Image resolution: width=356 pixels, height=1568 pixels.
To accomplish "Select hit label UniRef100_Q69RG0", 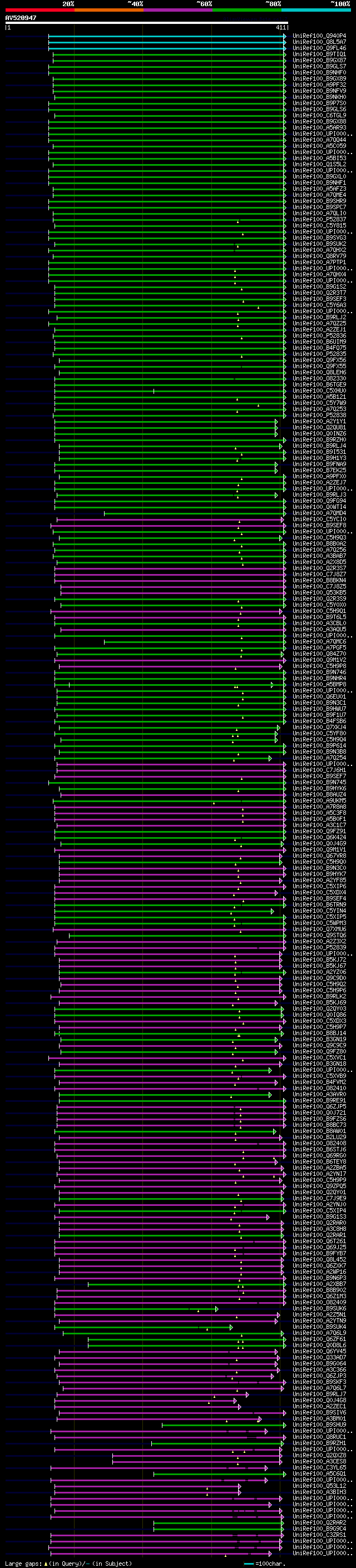I will coord(319,1155).
